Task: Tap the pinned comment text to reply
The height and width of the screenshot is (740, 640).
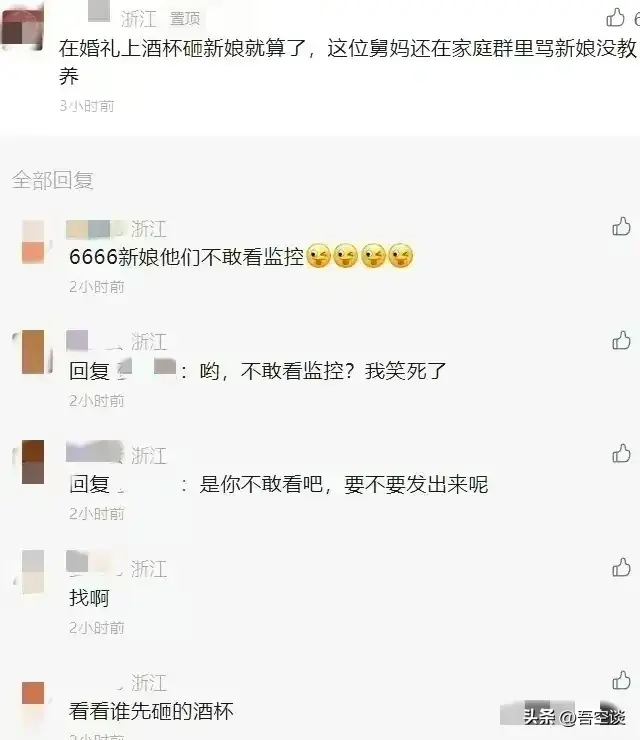Action: coord(348,62)
